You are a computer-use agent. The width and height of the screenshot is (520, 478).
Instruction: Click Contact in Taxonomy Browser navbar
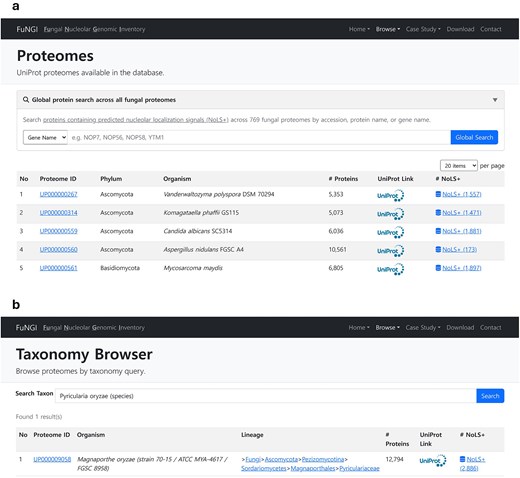(x=490, y=327)
